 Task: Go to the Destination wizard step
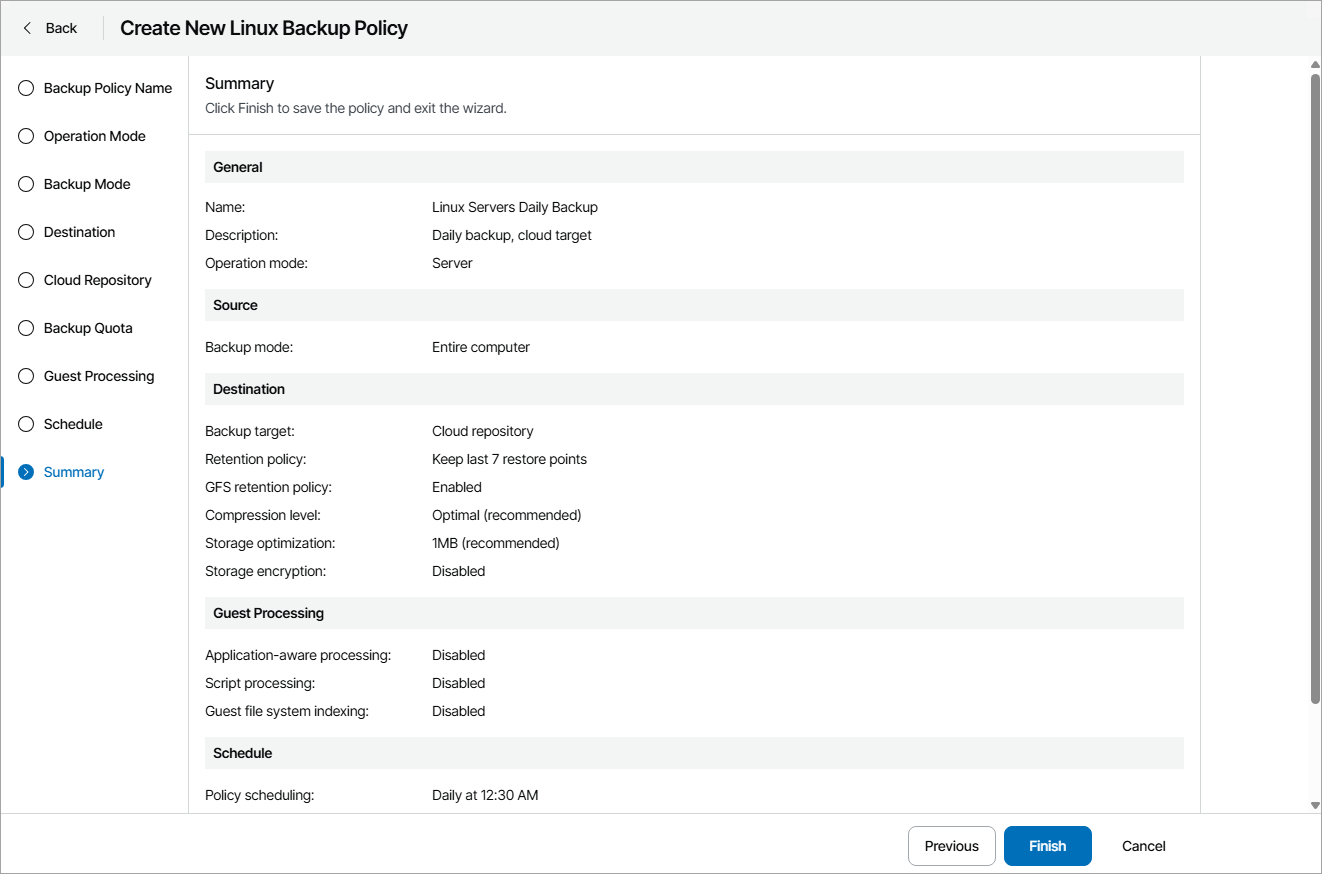pos(79,232)
